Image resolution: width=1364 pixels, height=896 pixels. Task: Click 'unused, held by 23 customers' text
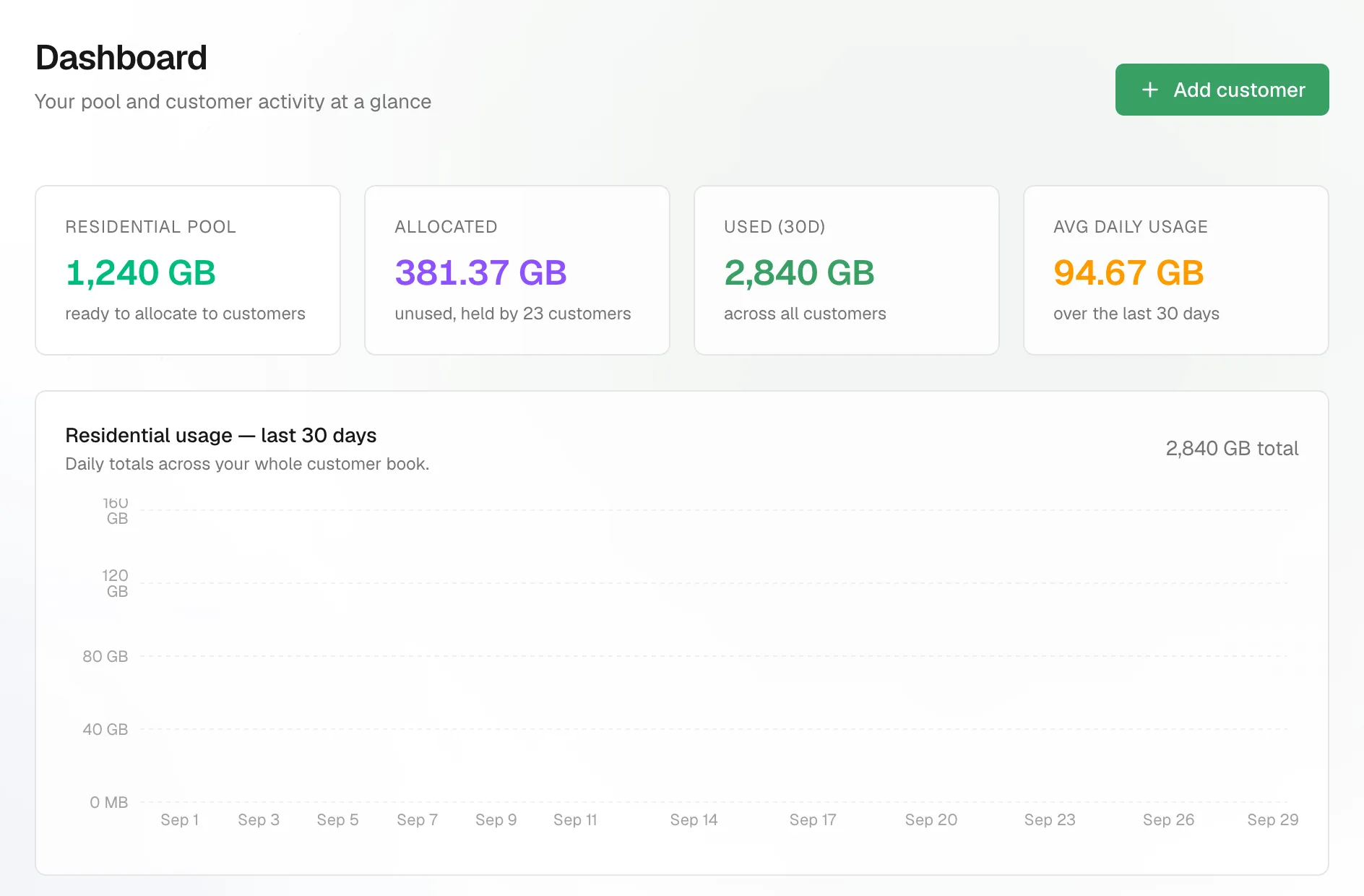pos(513,314)
